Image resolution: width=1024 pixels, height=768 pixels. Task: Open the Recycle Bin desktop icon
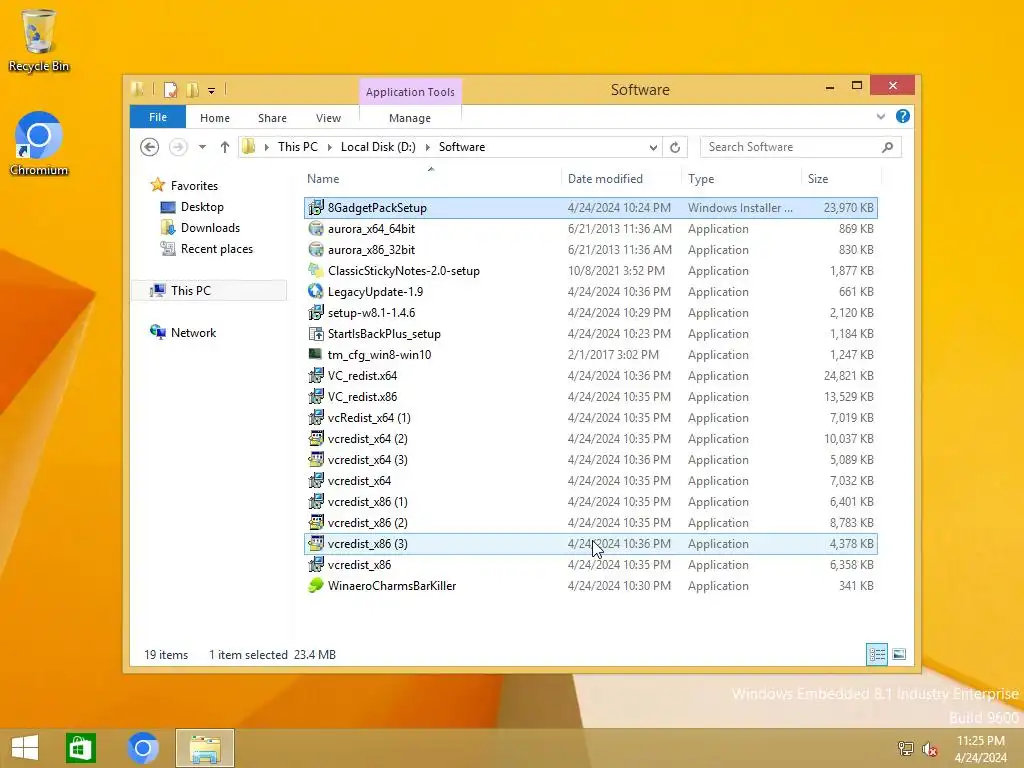[x=39, y=40]
